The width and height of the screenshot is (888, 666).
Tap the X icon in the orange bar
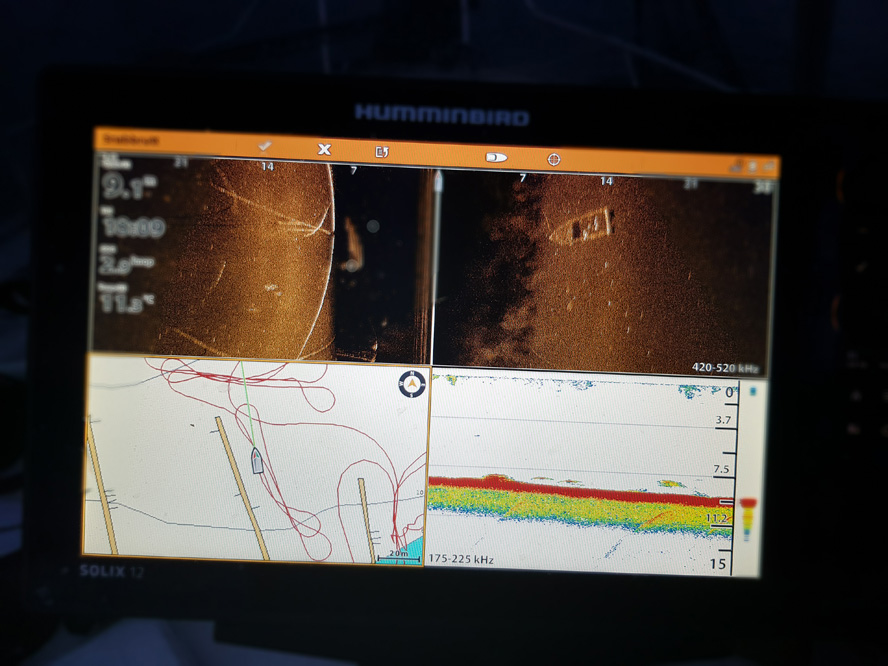pos(324,149)
